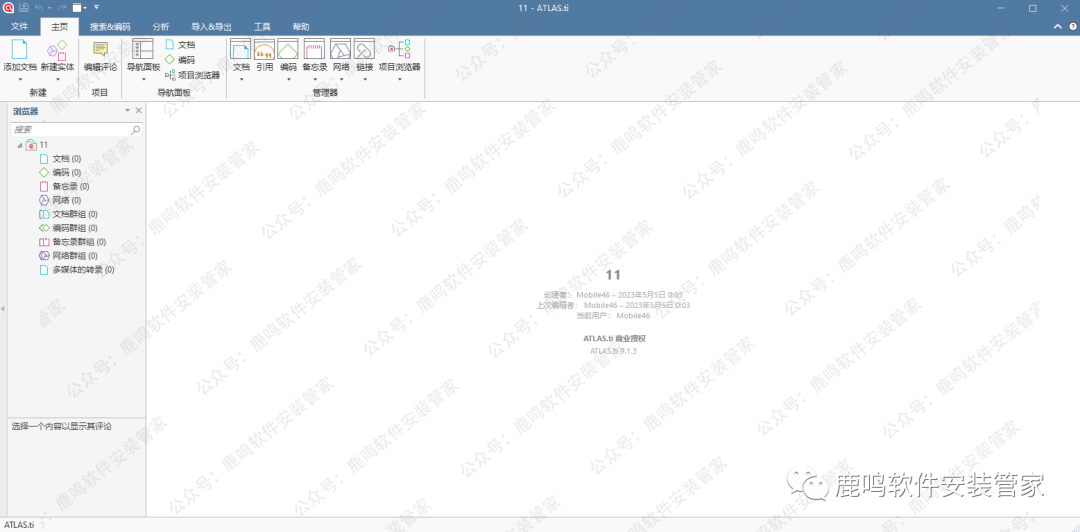1080x532 pixels.
Task: Click the 导航面板 (Navigation Panel) icon
Action: pos(143,50)
